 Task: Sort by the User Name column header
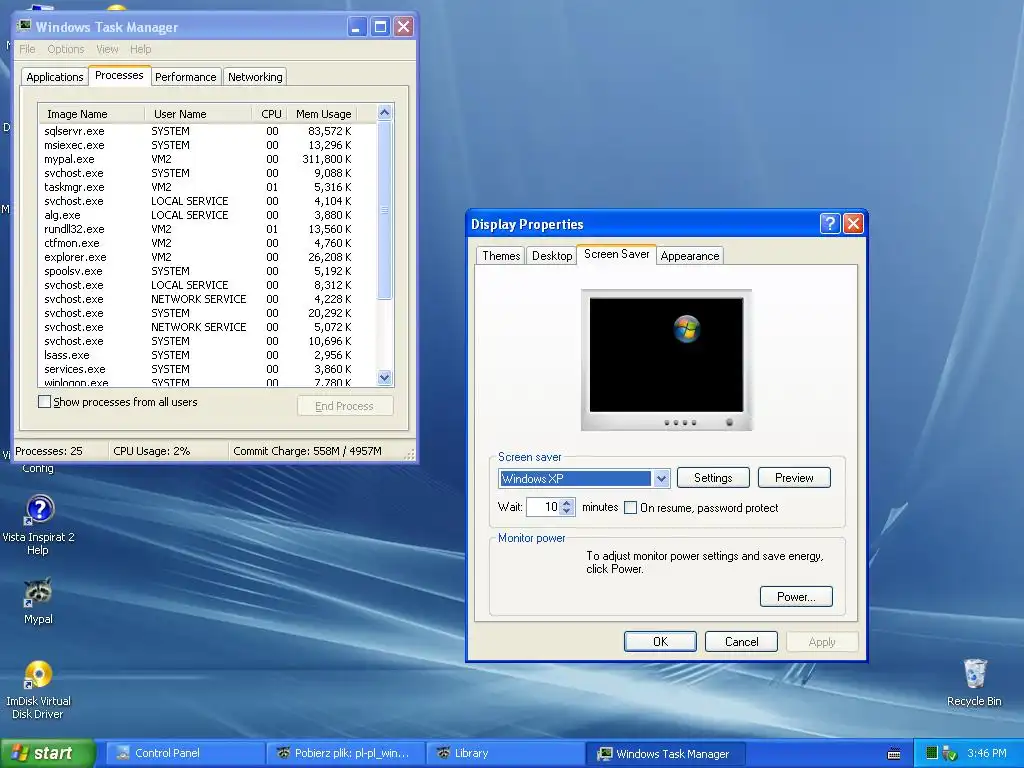coord(199,114)
